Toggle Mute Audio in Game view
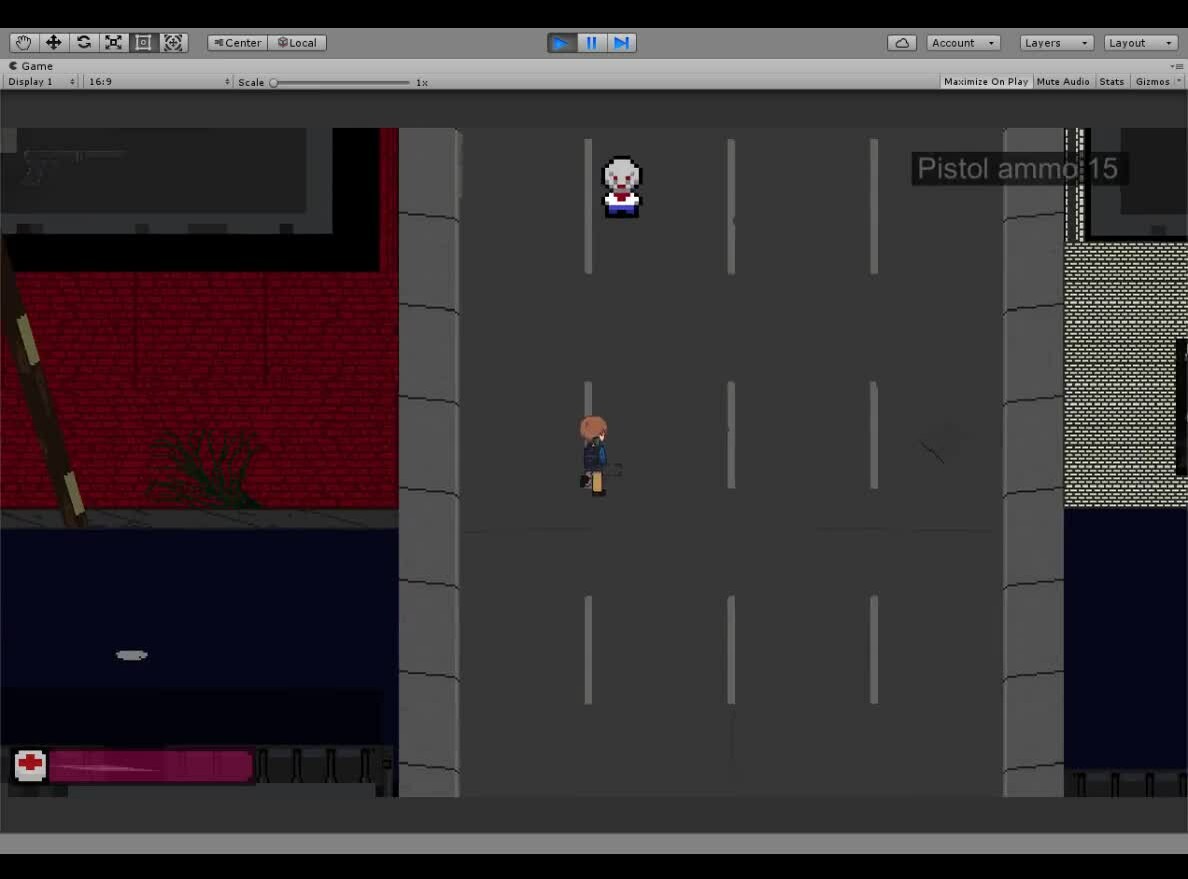 tap(1063, 82)
